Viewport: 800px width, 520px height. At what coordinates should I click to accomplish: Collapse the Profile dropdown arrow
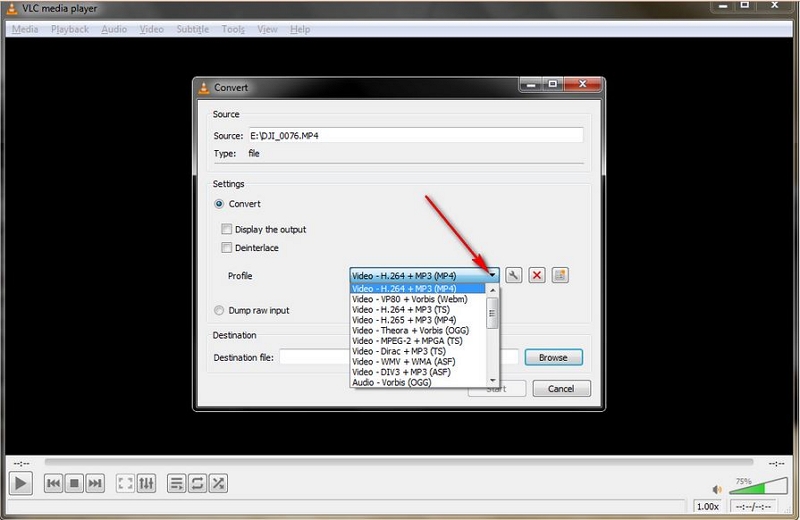point(492,275)
